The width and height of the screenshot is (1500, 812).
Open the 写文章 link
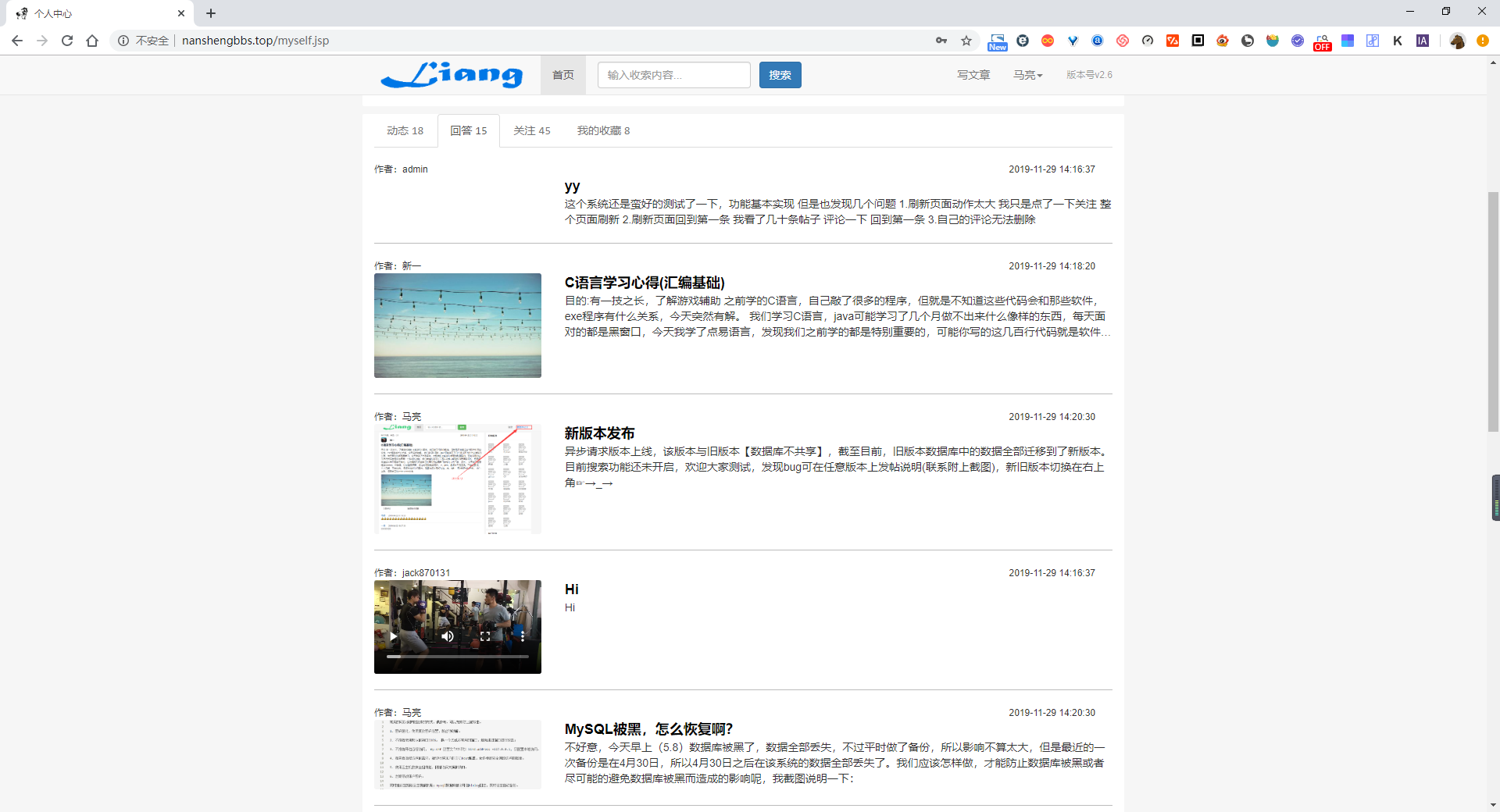click(x=973, y=75)
